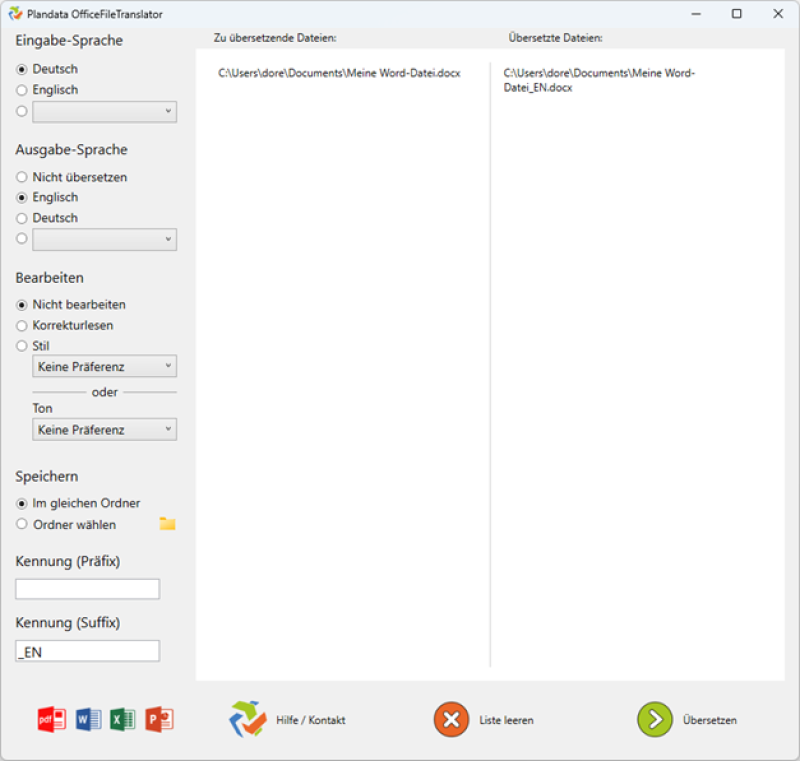Open folder picker via yellow folder icon
This screenshot has height=761, width=800.
coord(167,524)
